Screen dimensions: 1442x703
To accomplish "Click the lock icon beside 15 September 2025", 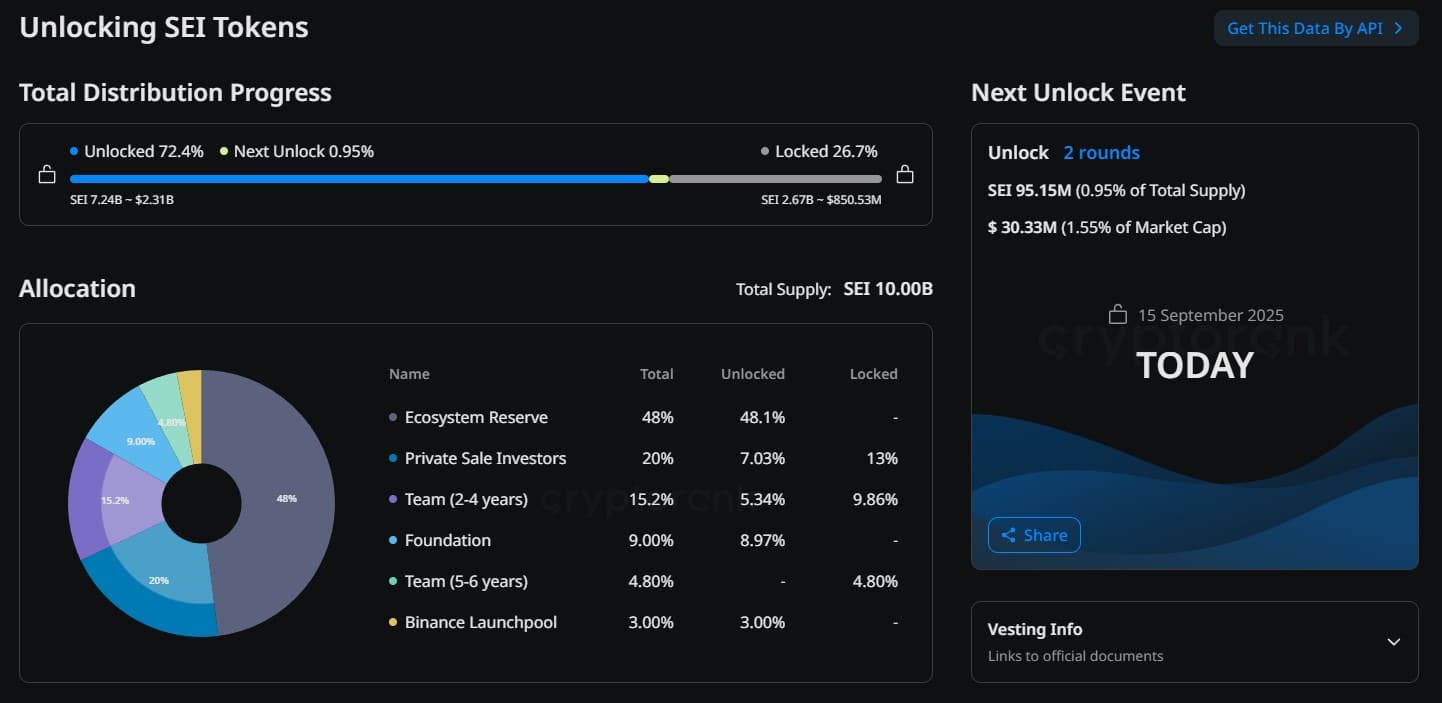I will click(1118, 314).
